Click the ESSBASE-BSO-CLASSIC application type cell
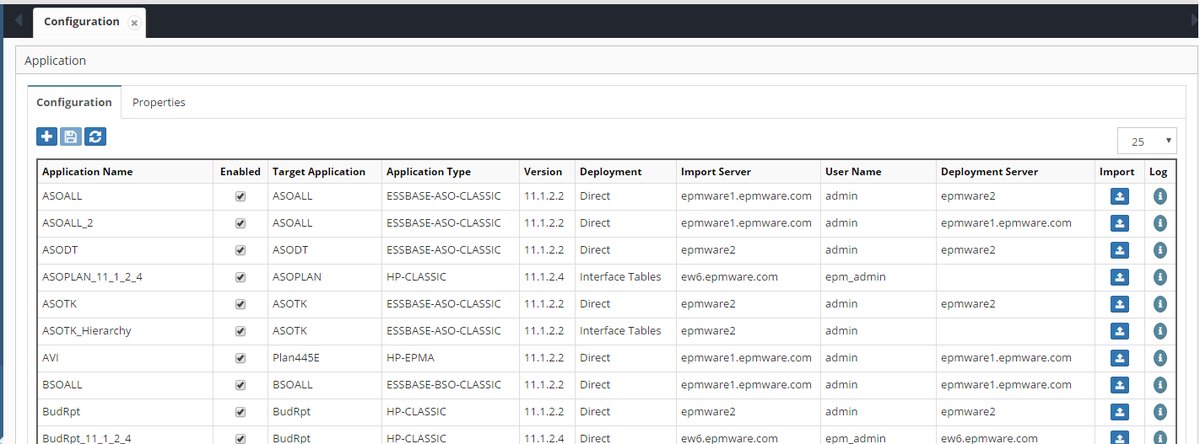This screenshot has height=444, width=1200. tap(450, 385)
